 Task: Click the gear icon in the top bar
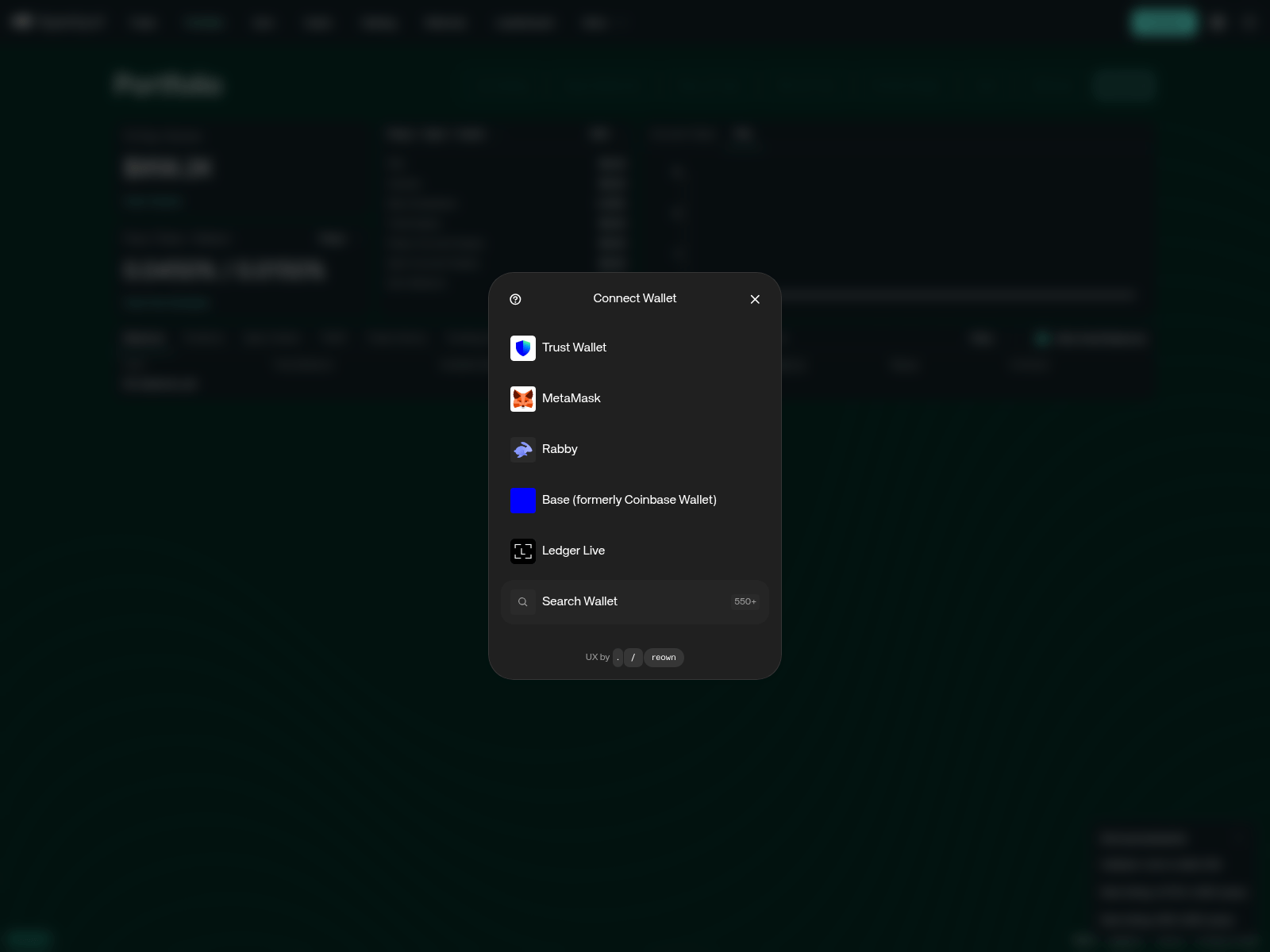click(1217, 22)
